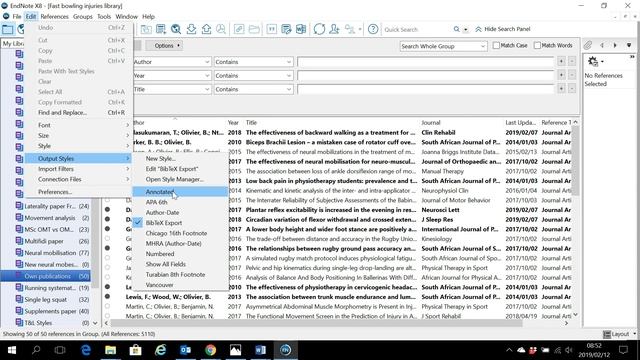Click the Format Bibliography icon
The image size is (640, 360).
[286, 29]
